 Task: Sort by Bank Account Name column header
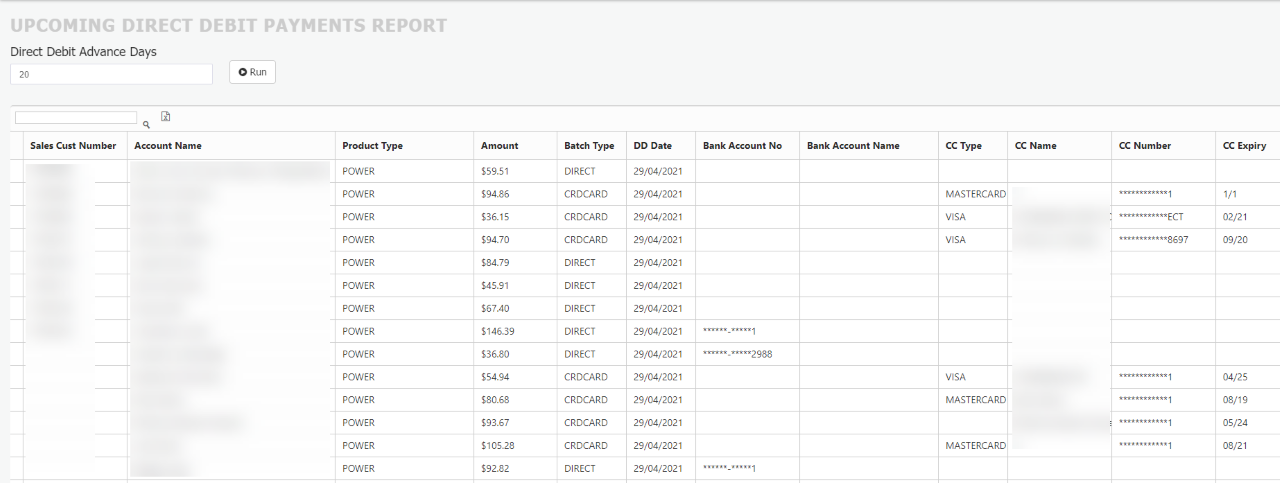(853, 146)
